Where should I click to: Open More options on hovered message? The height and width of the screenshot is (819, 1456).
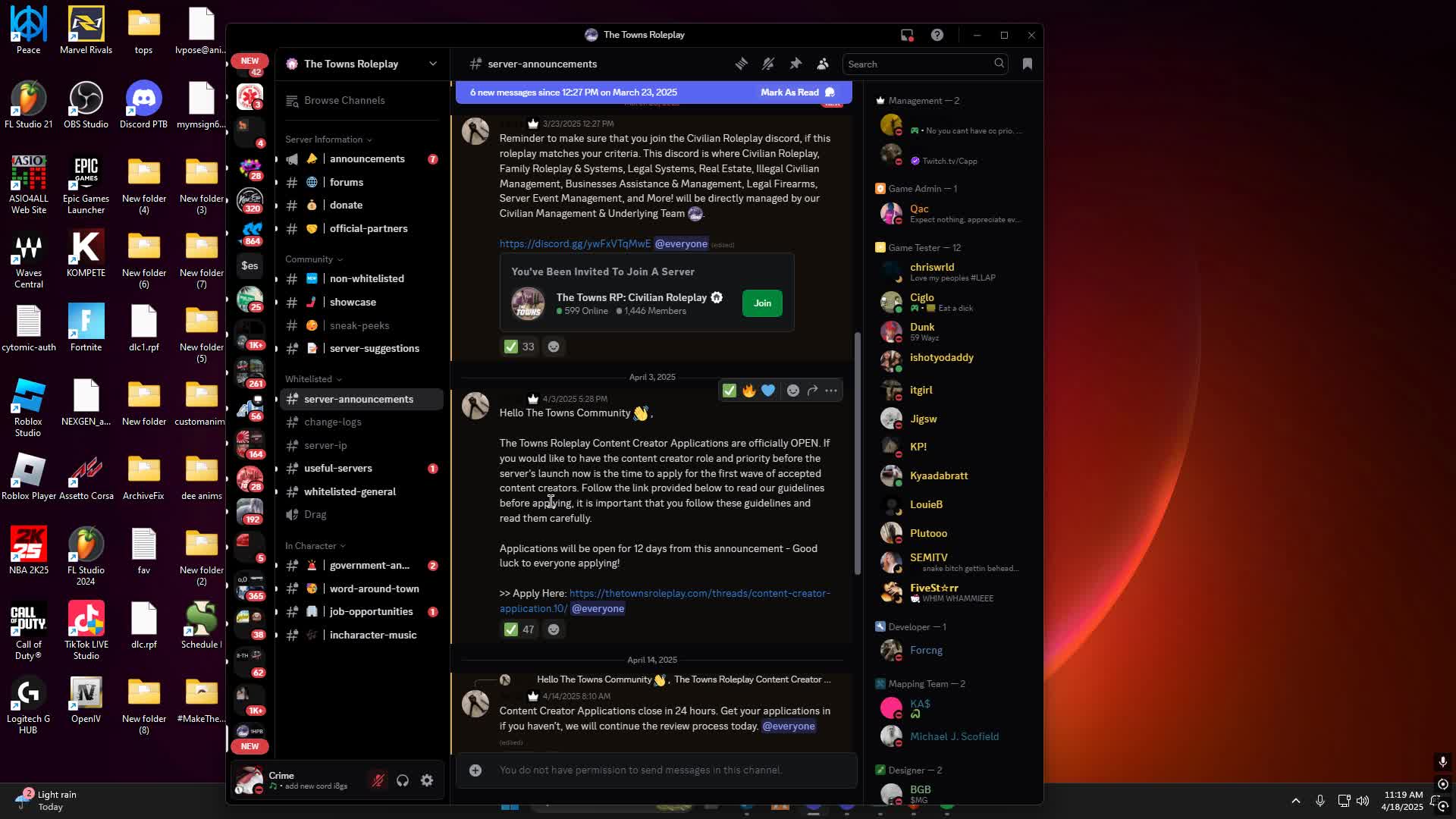[831, 391]
